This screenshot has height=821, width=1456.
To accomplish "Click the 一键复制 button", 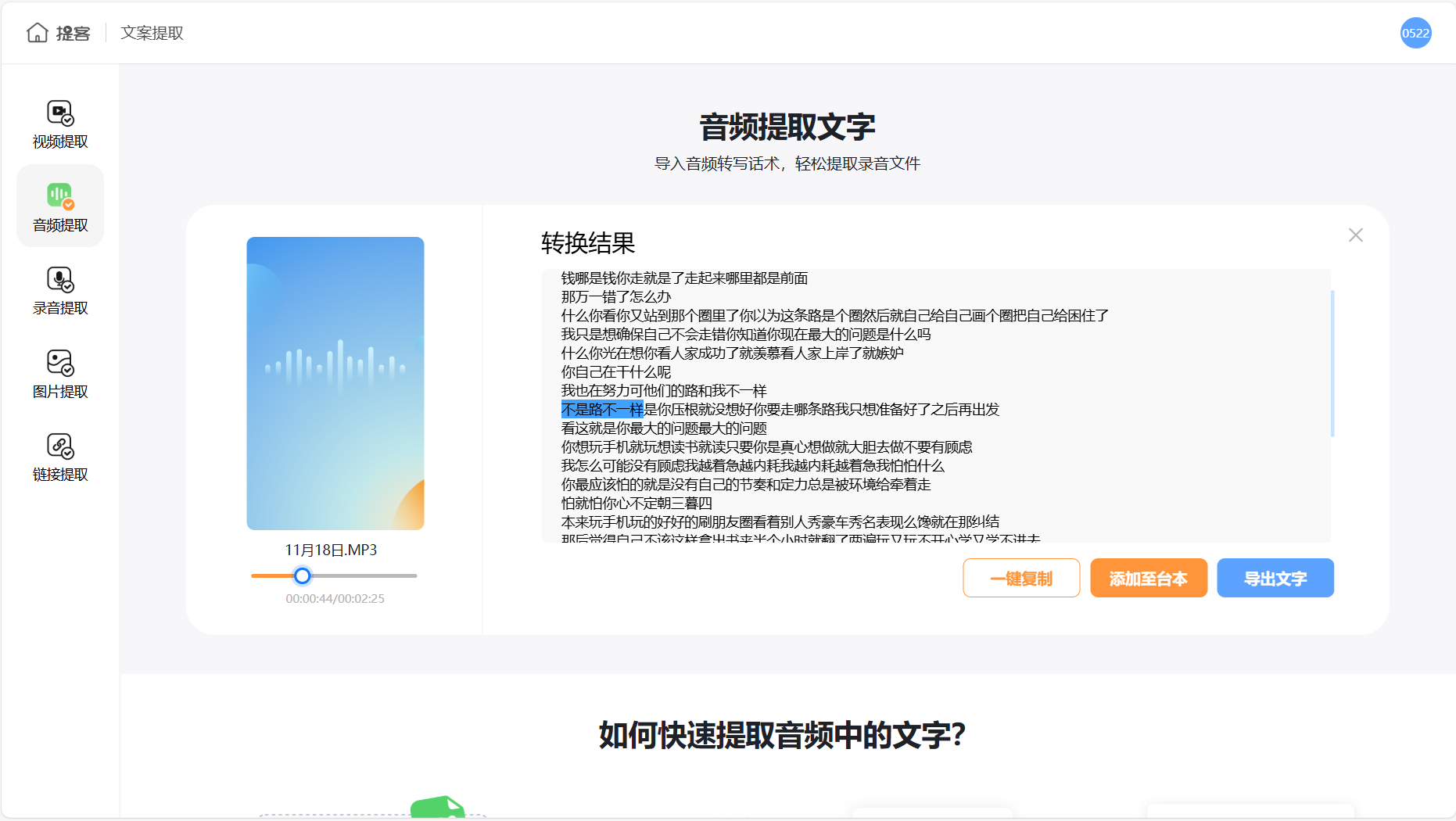I will (1021, 578).
